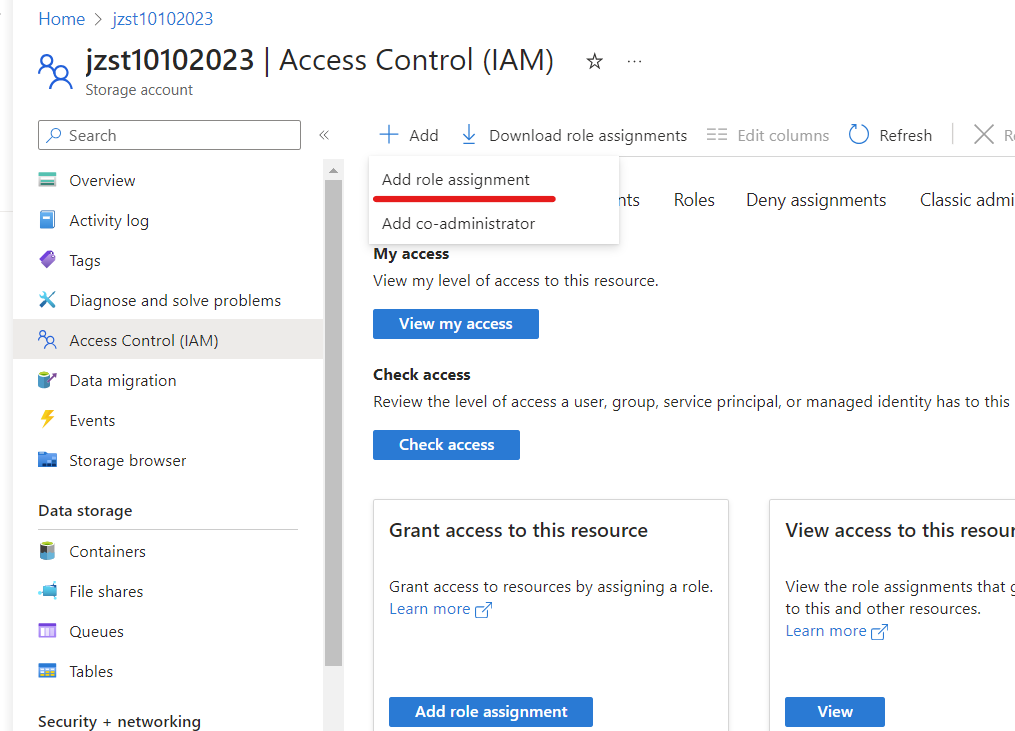The image size is (1015, 731).
Task: Click Download role assignments label
Action: 588,135
